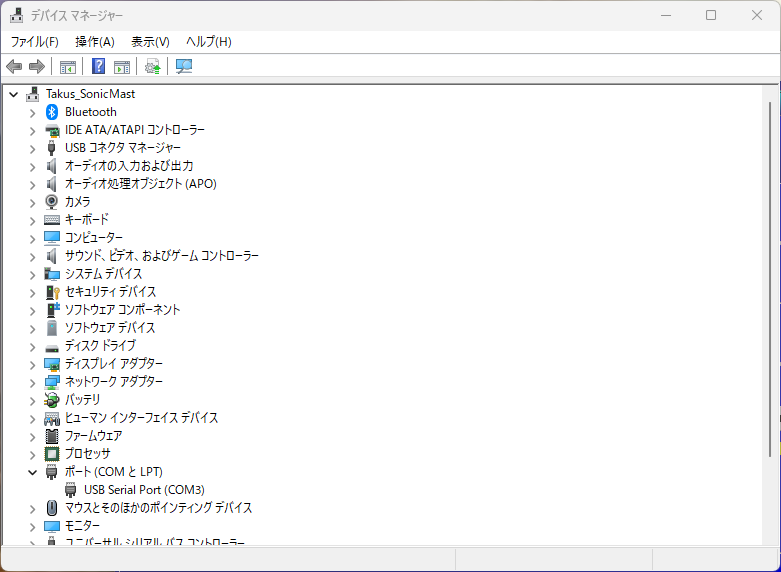Open the ヘルプ(H) menu
The width and height of the screenshot is (781, 572).
coord(208,41)
